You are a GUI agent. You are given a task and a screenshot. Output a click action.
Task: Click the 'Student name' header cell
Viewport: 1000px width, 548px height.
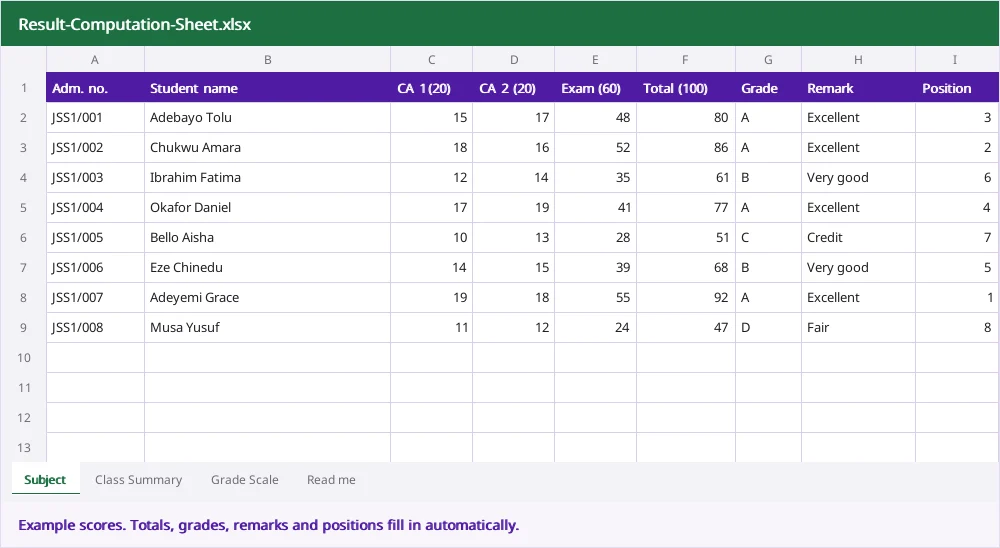click(x=267, y=87)
